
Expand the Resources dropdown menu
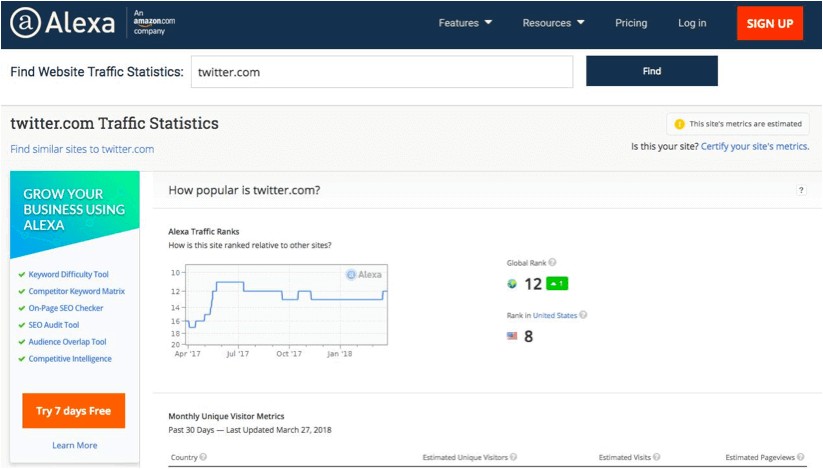coord(553,23)
